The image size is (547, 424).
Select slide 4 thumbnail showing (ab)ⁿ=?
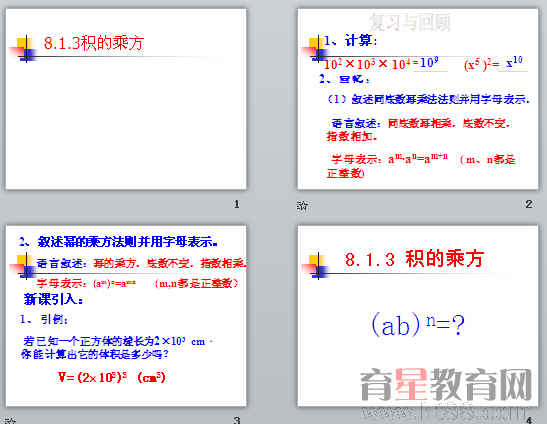tap(418, 316)
